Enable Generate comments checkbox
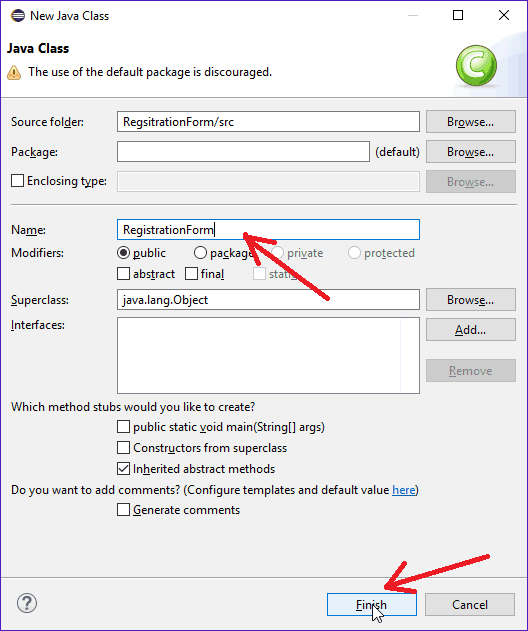 [x=124, y=509]
